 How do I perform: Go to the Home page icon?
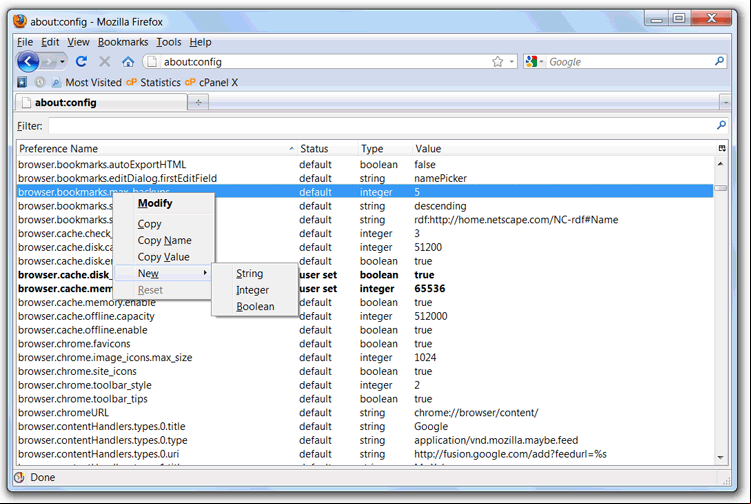coord(127,62)
